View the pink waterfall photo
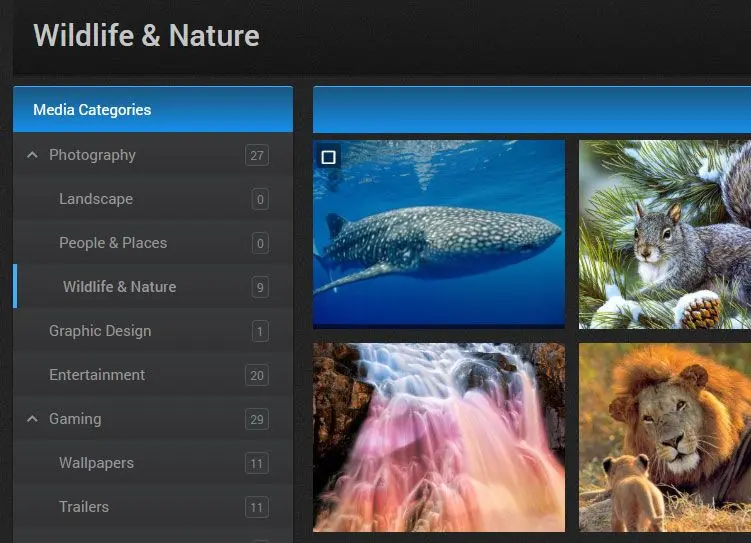751x543 pixels. pyautogui.click(x=438, y=437)
